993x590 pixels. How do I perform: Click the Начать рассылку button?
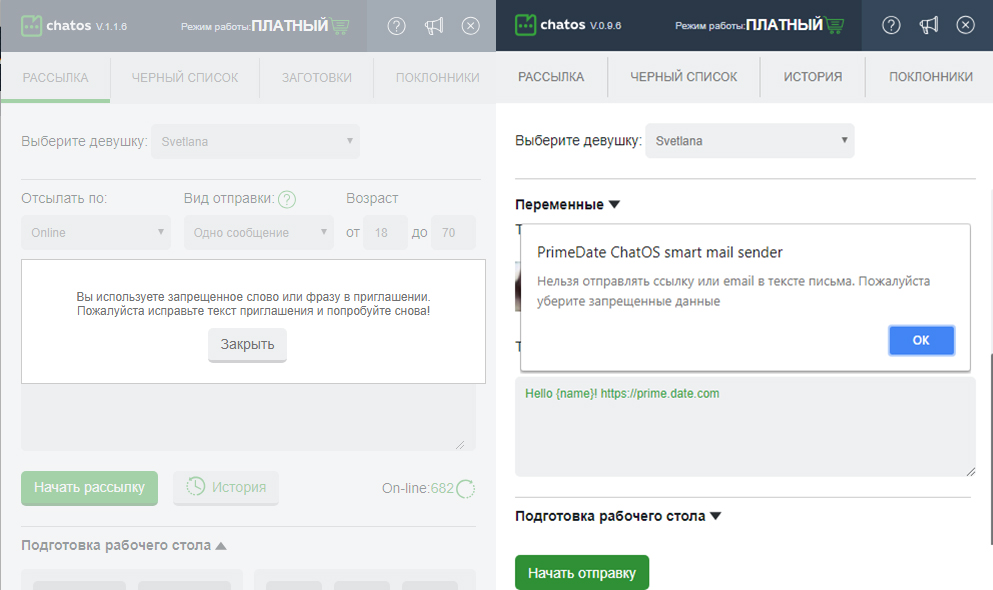[89, 487]
